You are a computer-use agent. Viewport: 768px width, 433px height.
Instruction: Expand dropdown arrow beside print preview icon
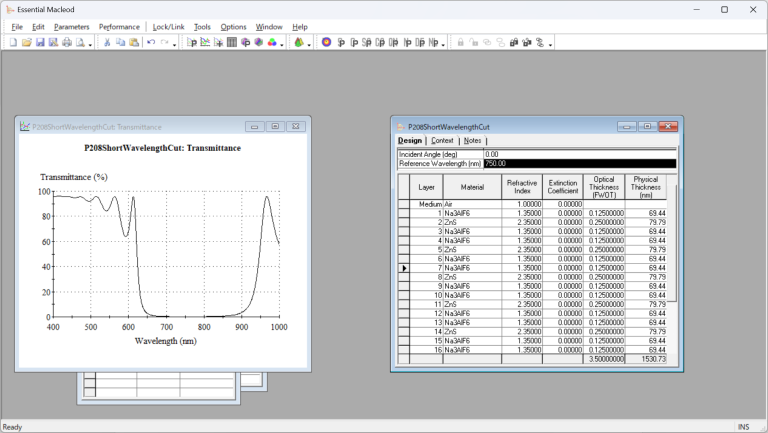(91, 44)
